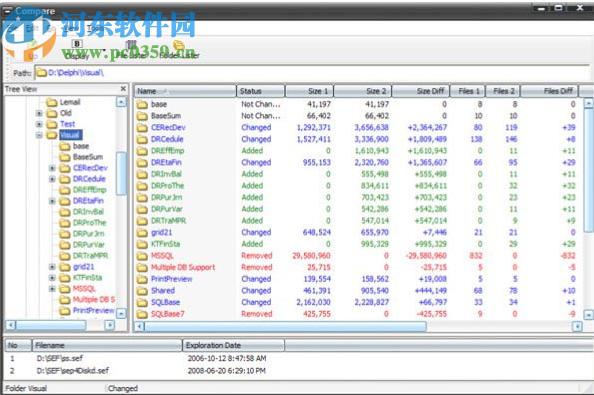Image resolution: width=594 pixels, height=395 pixels.
Task: Click tree view vertical scrollbar up arrow
Action: [121, 102]
